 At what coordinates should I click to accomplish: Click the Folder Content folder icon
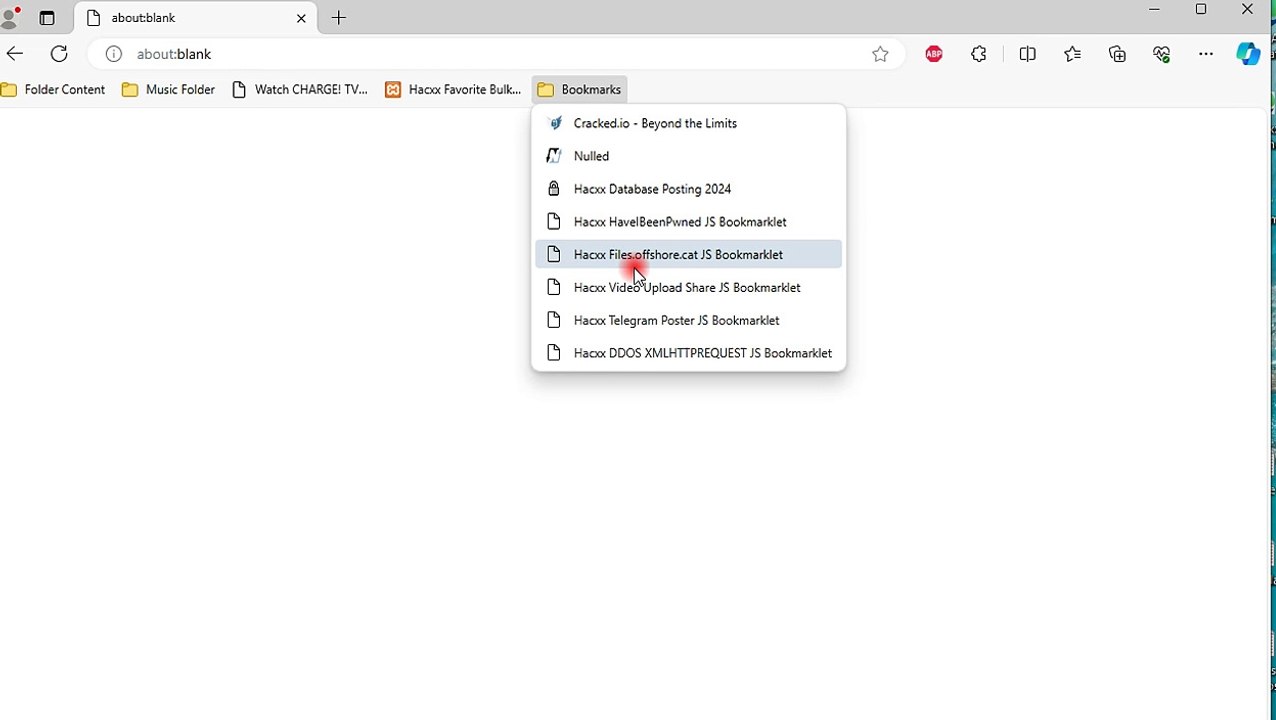coord(9,90)
